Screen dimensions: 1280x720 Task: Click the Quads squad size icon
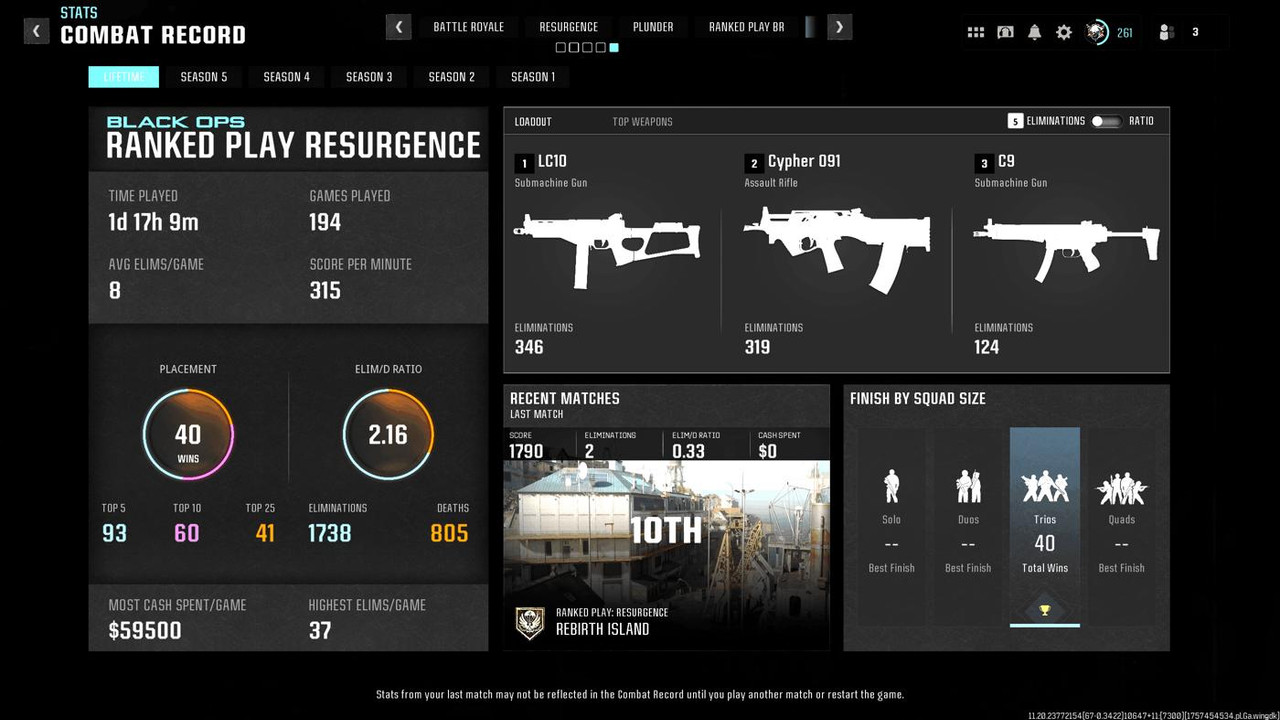1122,488
